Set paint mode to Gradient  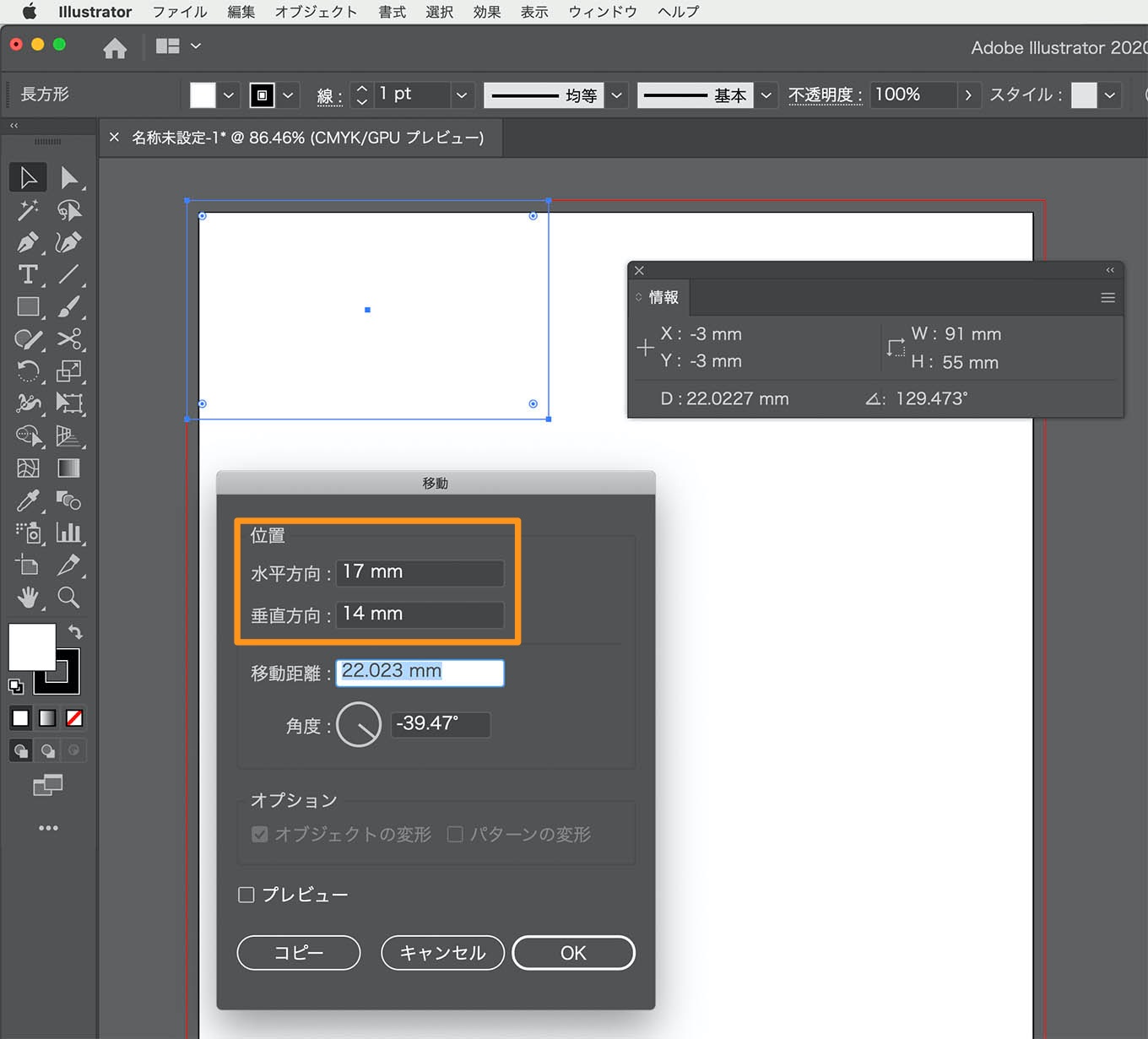click(x=47, y=718)
